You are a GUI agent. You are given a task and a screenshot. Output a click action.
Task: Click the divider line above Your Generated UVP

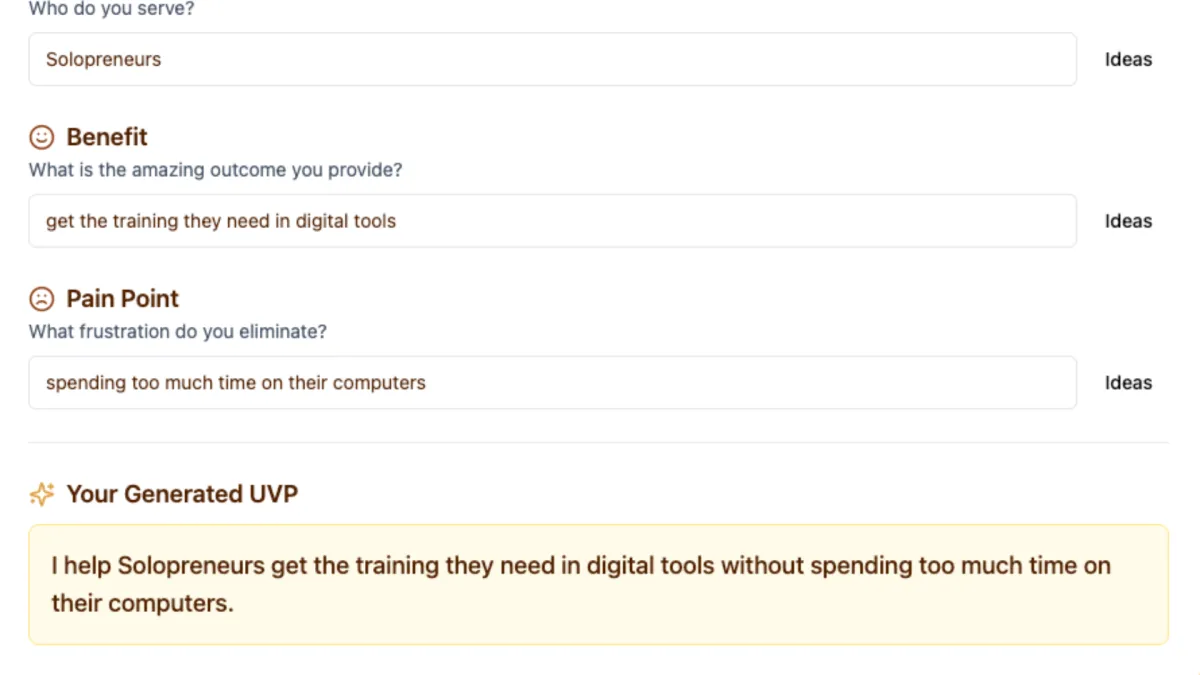598,442
